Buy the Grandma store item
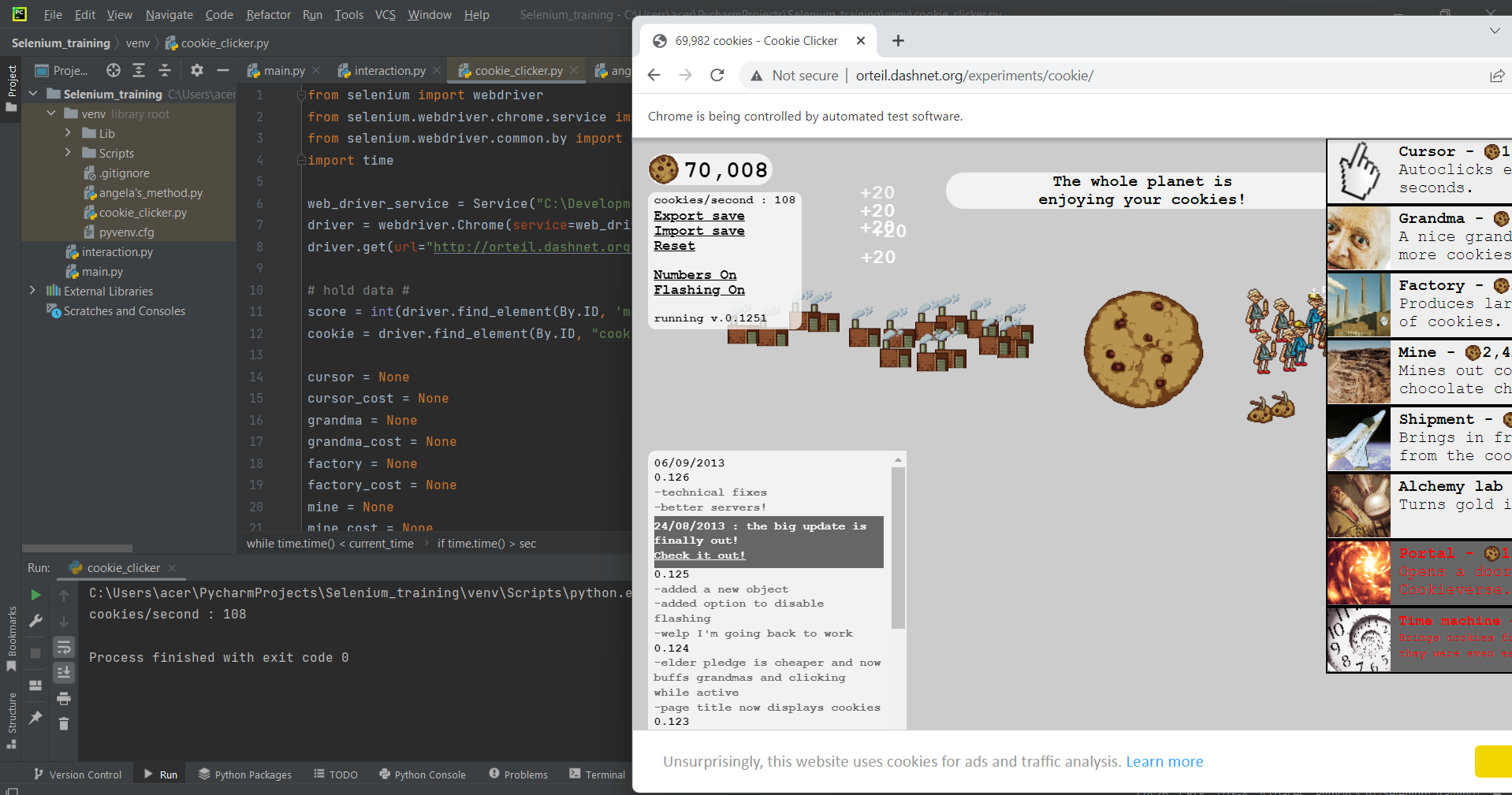 click(x=1419, y=239)
